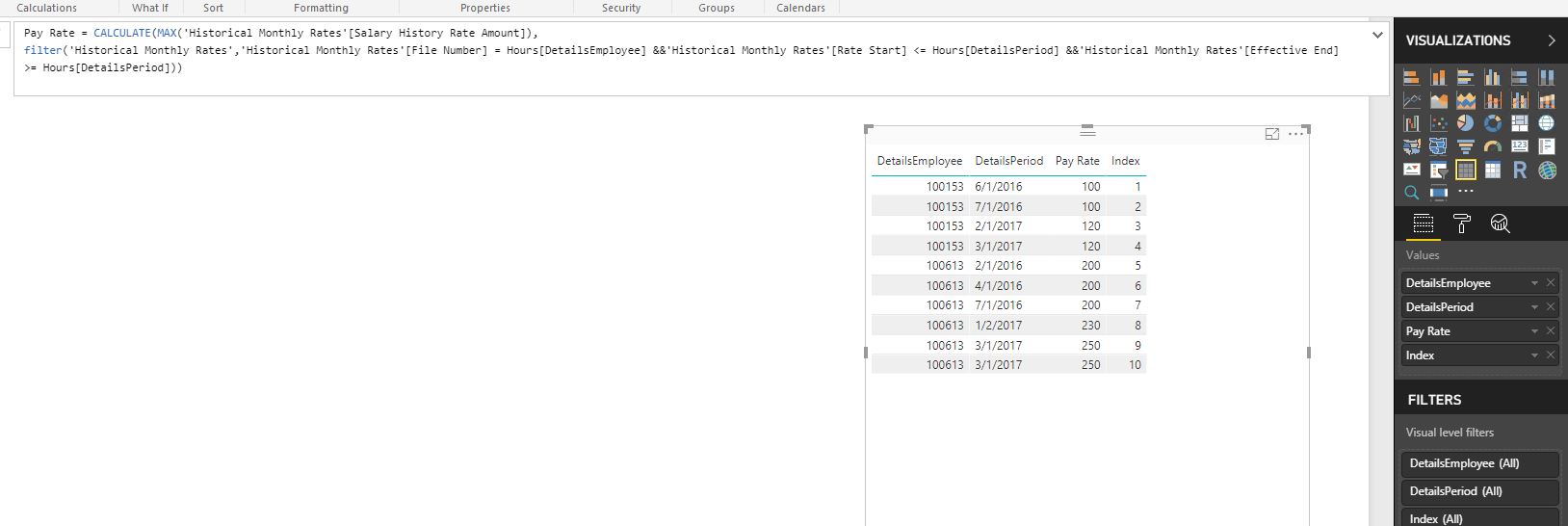Open Index field dropdown in Values
This screenshot has width=1568, height=526.
(1534, 355)
